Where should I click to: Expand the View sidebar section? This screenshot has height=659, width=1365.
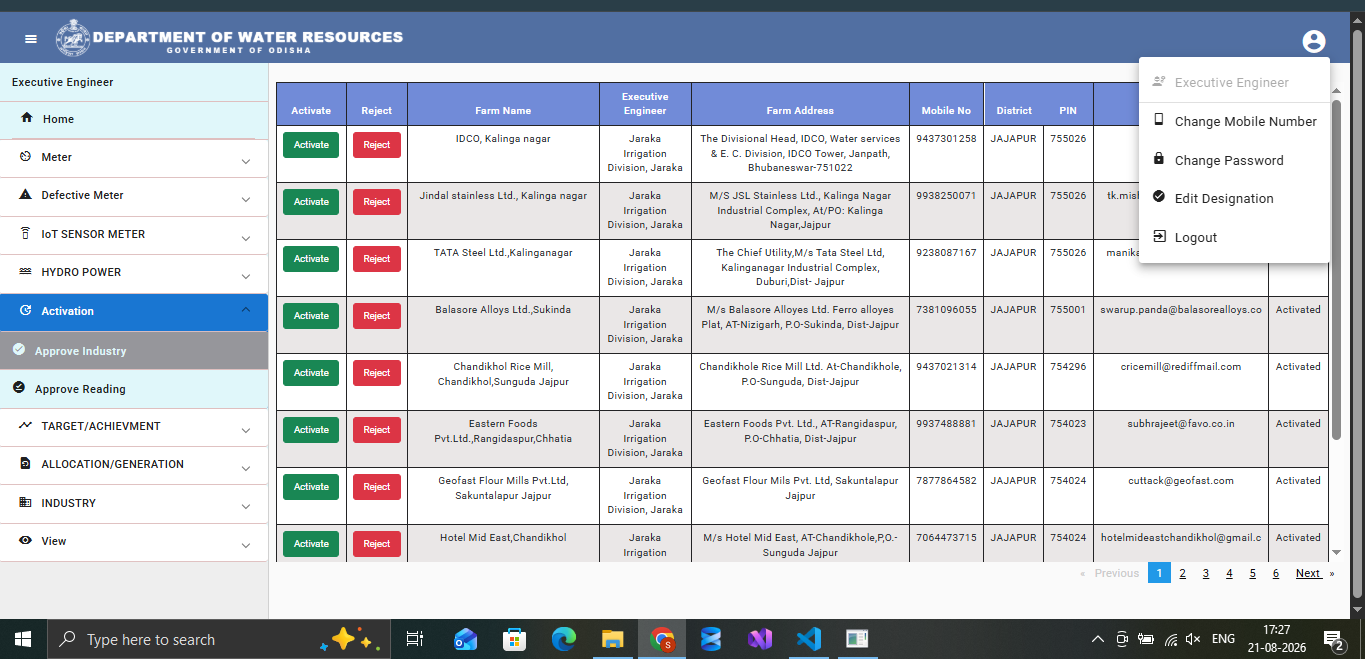coord(246,544)
